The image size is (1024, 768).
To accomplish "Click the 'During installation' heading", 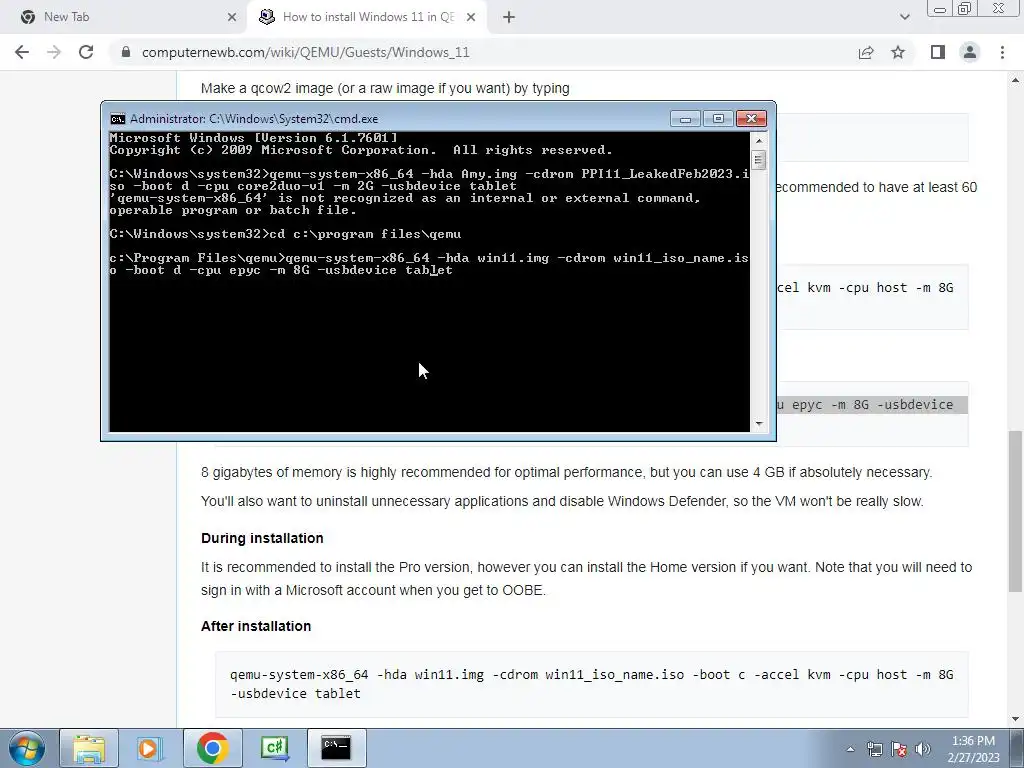I will (262, 538).
